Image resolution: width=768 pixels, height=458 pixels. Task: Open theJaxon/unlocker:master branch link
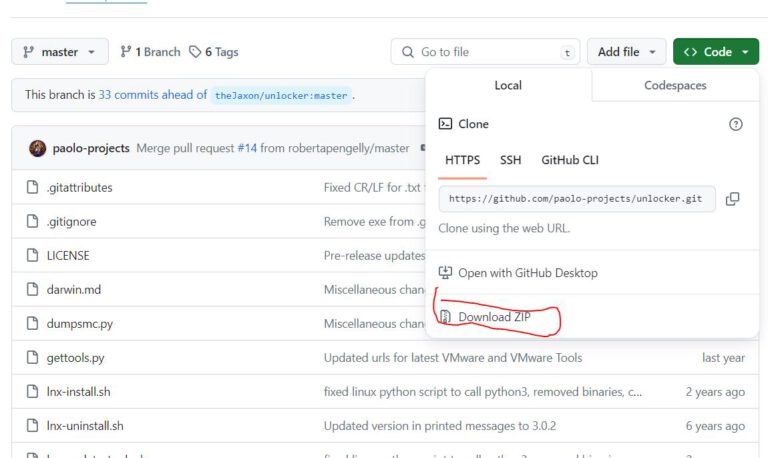(x=281, y=96)
